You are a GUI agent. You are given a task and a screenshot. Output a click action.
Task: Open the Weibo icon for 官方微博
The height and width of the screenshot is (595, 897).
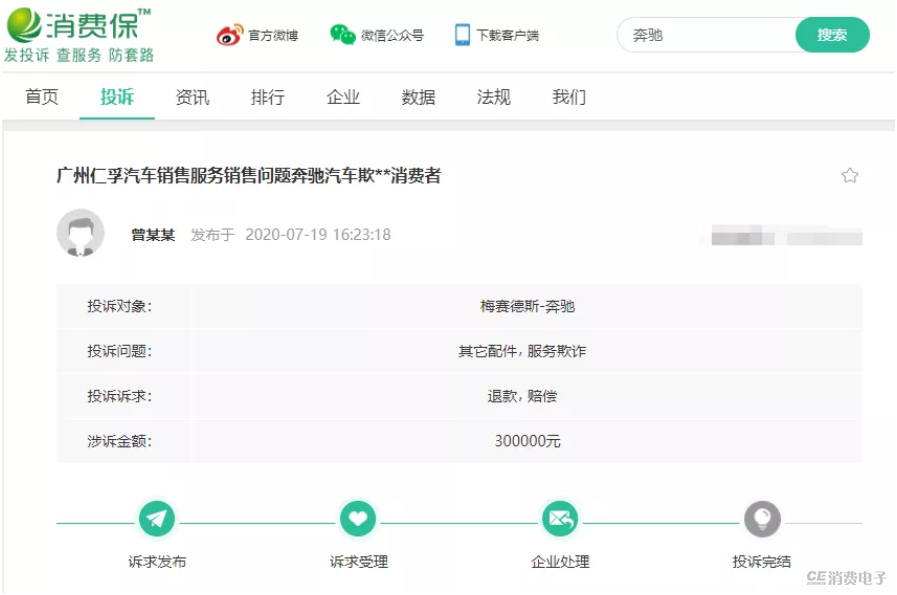pos(229,35)
